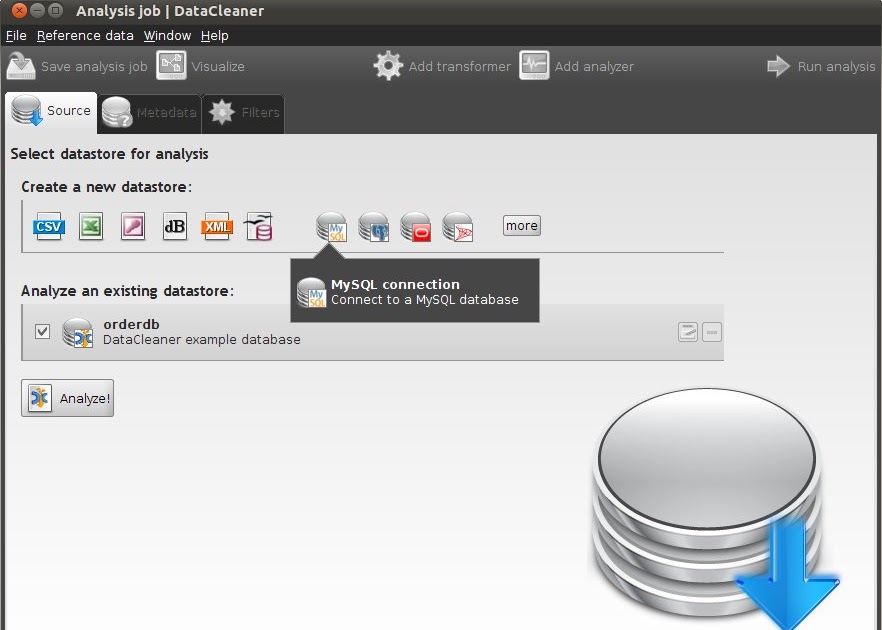882x630 pixels.
Task: Select the PostgreSQL connection icon
Action: pyautogui.click(x=373, y=226)
